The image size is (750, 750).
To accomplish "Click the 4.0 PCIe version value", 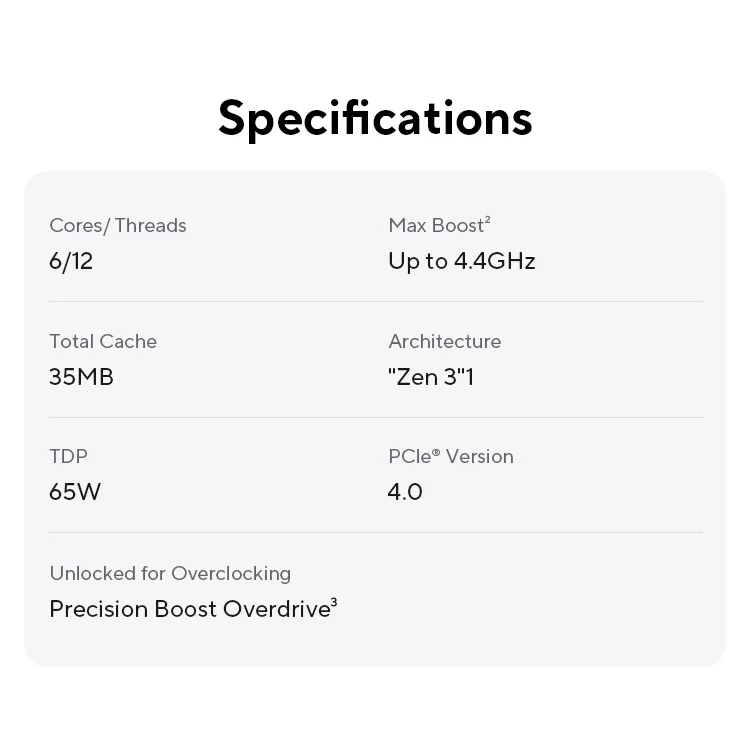I will pyautogui.click(x=405, y=492).
